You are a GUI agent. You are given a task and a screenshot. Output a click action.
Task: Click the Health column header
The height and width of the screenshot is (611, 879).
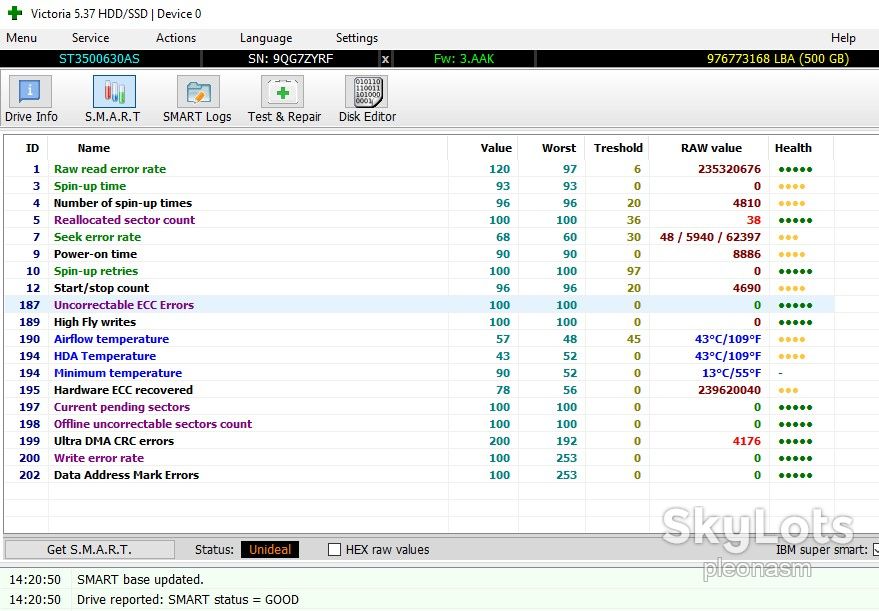pyautogui.click(x=793, y=148)
